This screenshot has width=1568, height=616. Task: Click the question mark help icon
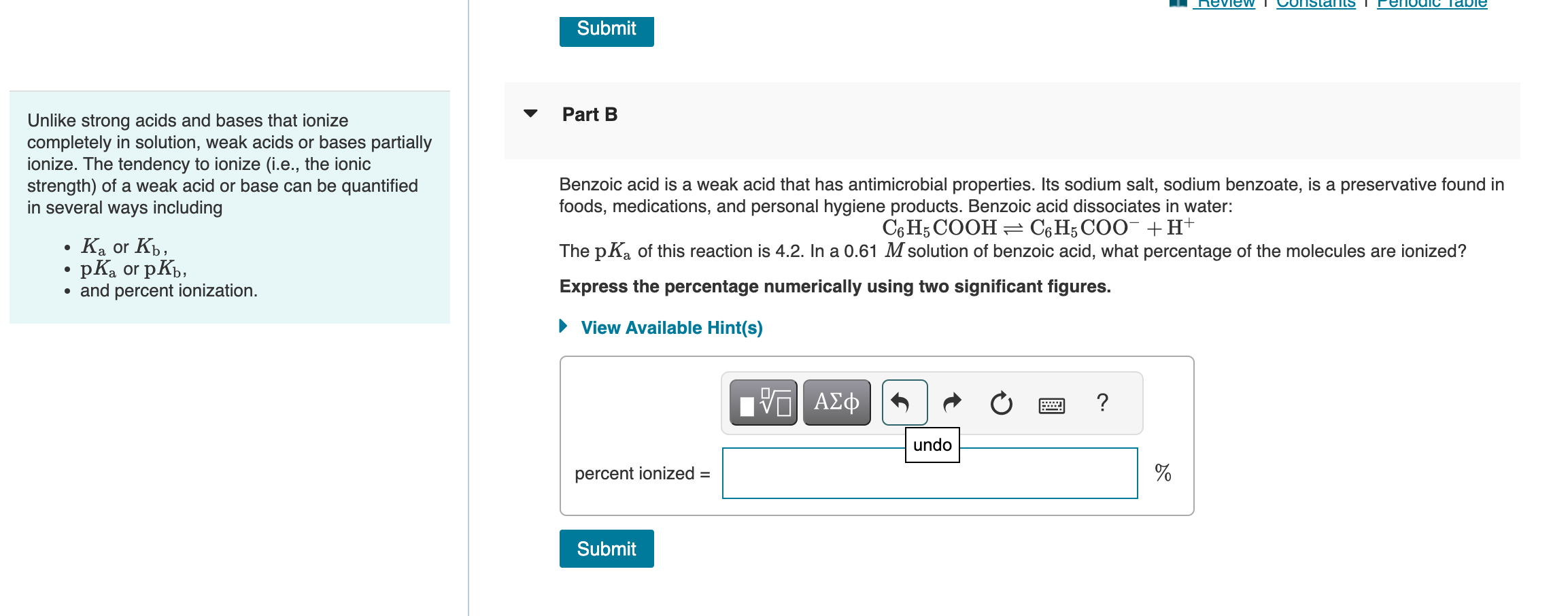[1102, 402]
